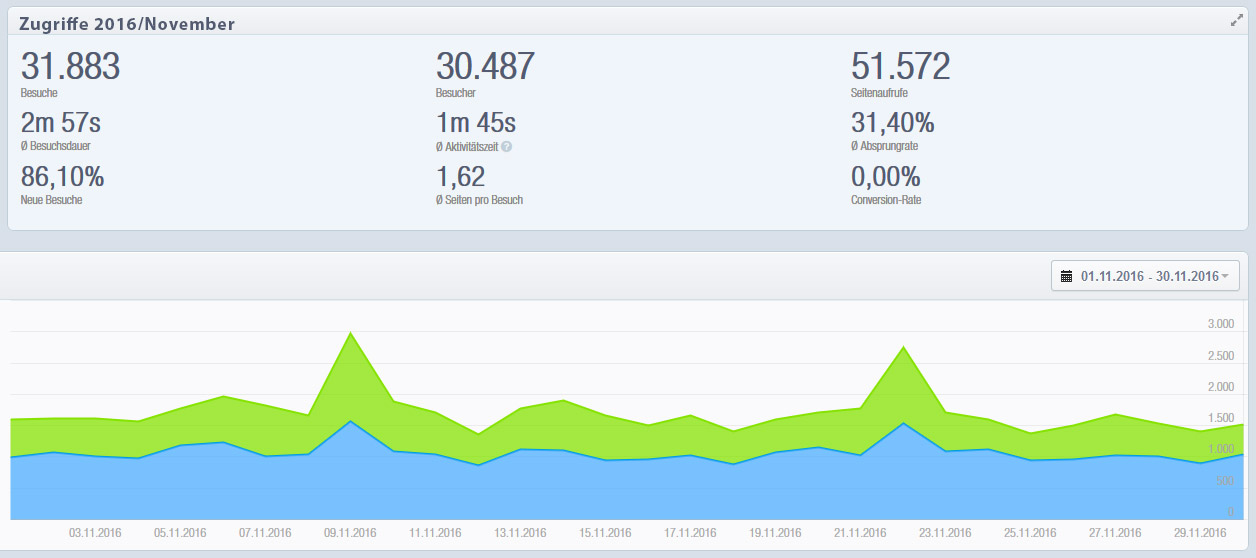The image size is (1256, 558).
Task: Click the 1,62 Seiten pro Besuch value
Action: (460, 177)
